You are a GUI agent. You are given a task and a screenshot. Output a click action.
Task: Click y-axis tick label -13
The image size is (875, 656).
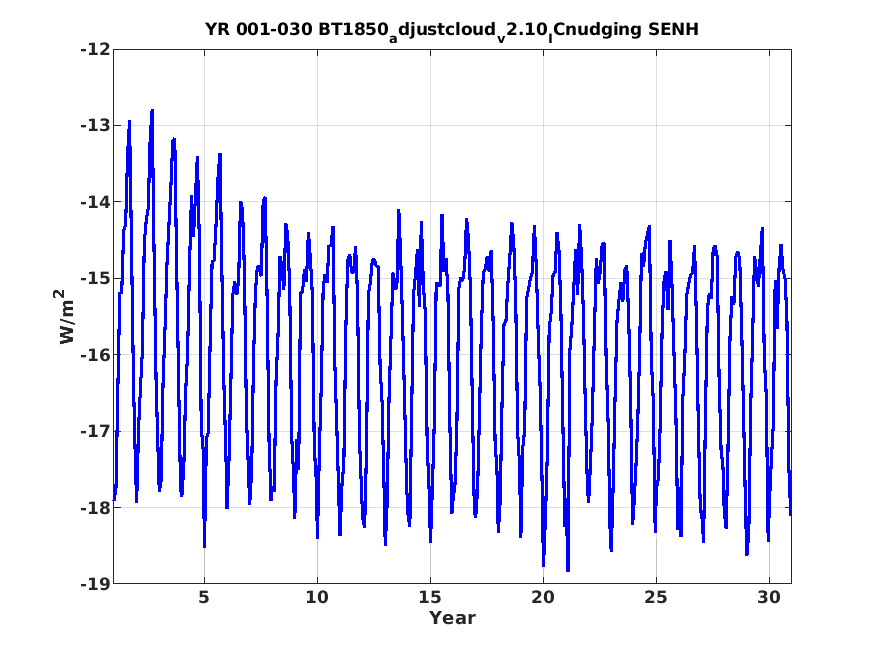tap(95, 126)
